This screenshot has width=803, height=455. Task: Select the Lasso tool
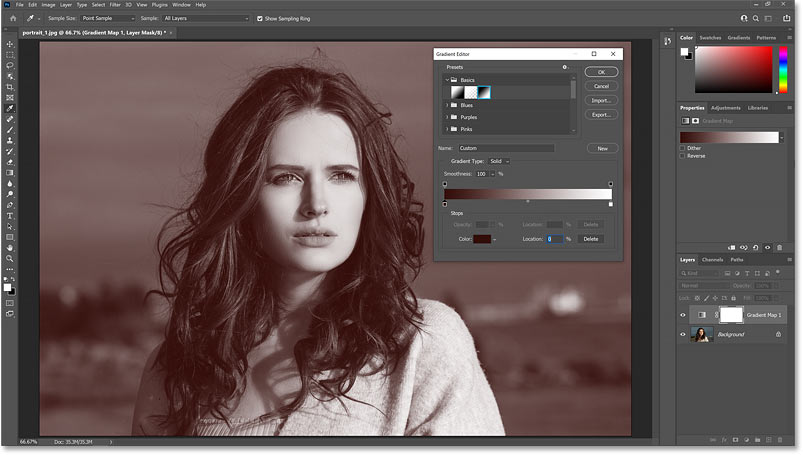[x=10, y=66]
